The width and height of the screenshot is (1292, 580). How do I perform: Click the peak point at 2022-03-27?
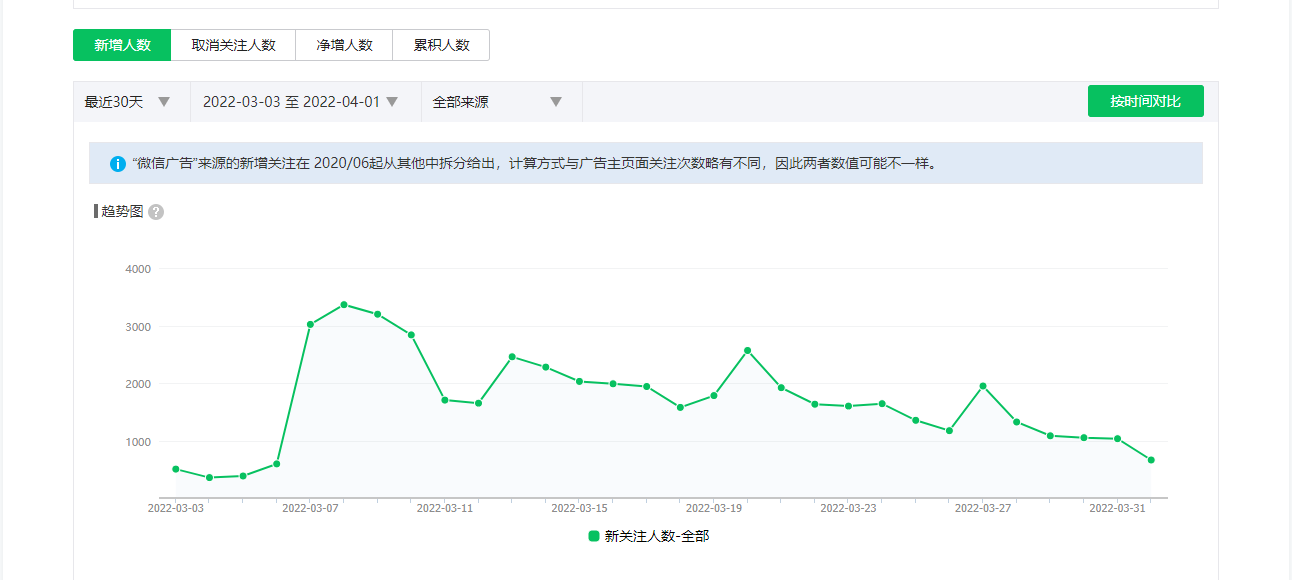tap(983, 386)
